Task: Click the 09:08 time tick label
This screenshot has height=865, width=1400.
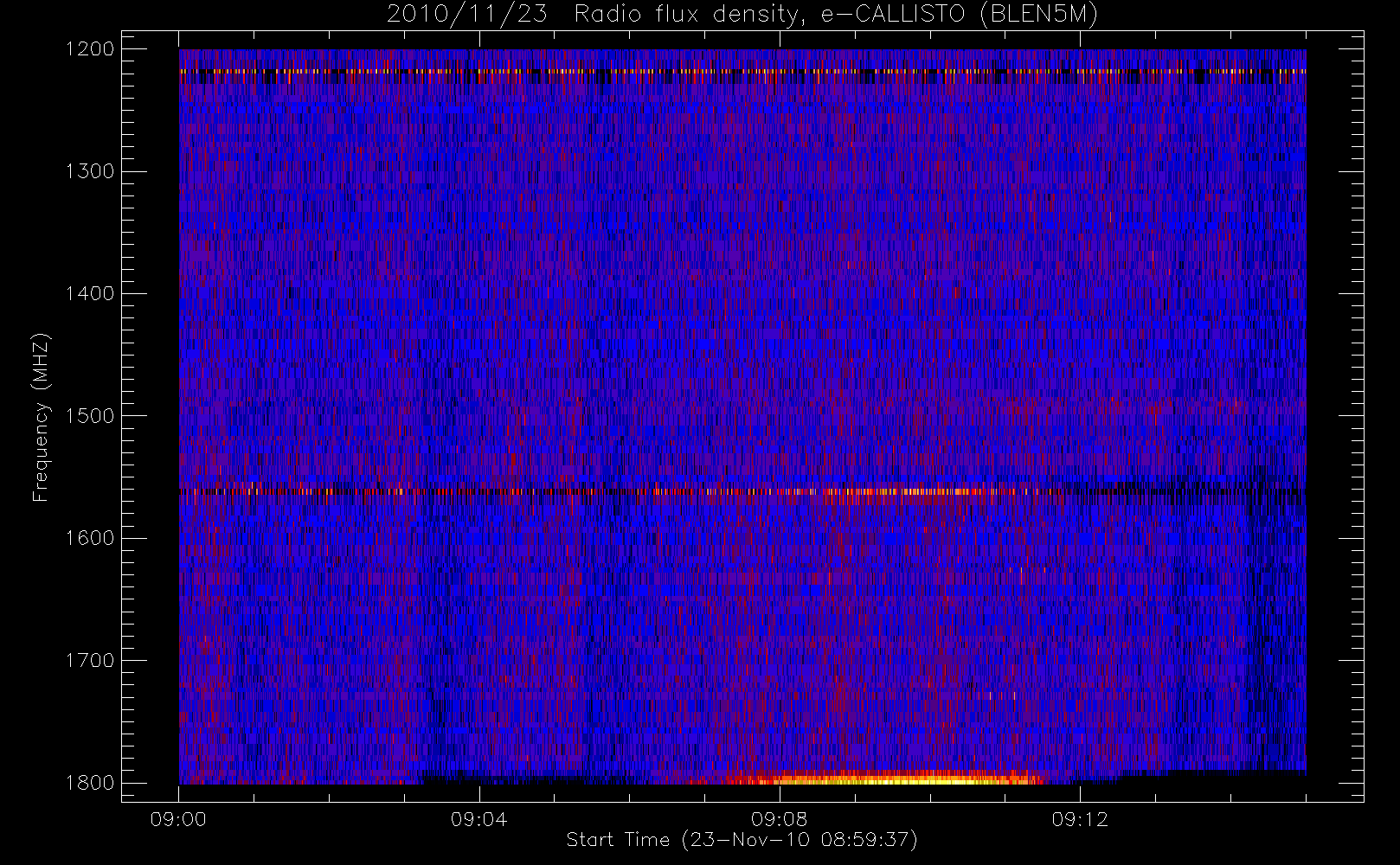Action: (x=779, y=819)
